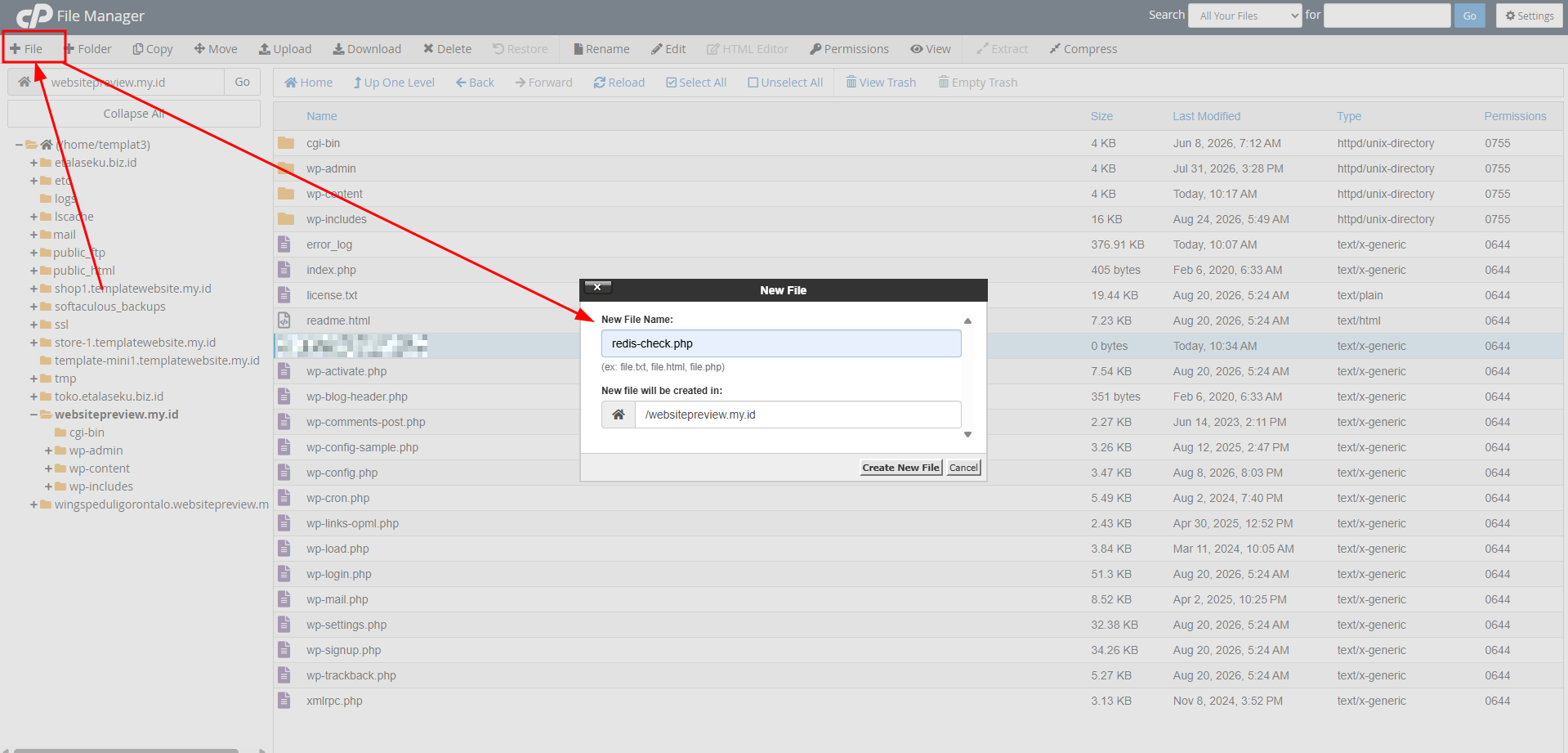Select the toko.etalaseku.biz.id folder in the tree
This screenshot has height=753, width=1568.
point(109,397)
